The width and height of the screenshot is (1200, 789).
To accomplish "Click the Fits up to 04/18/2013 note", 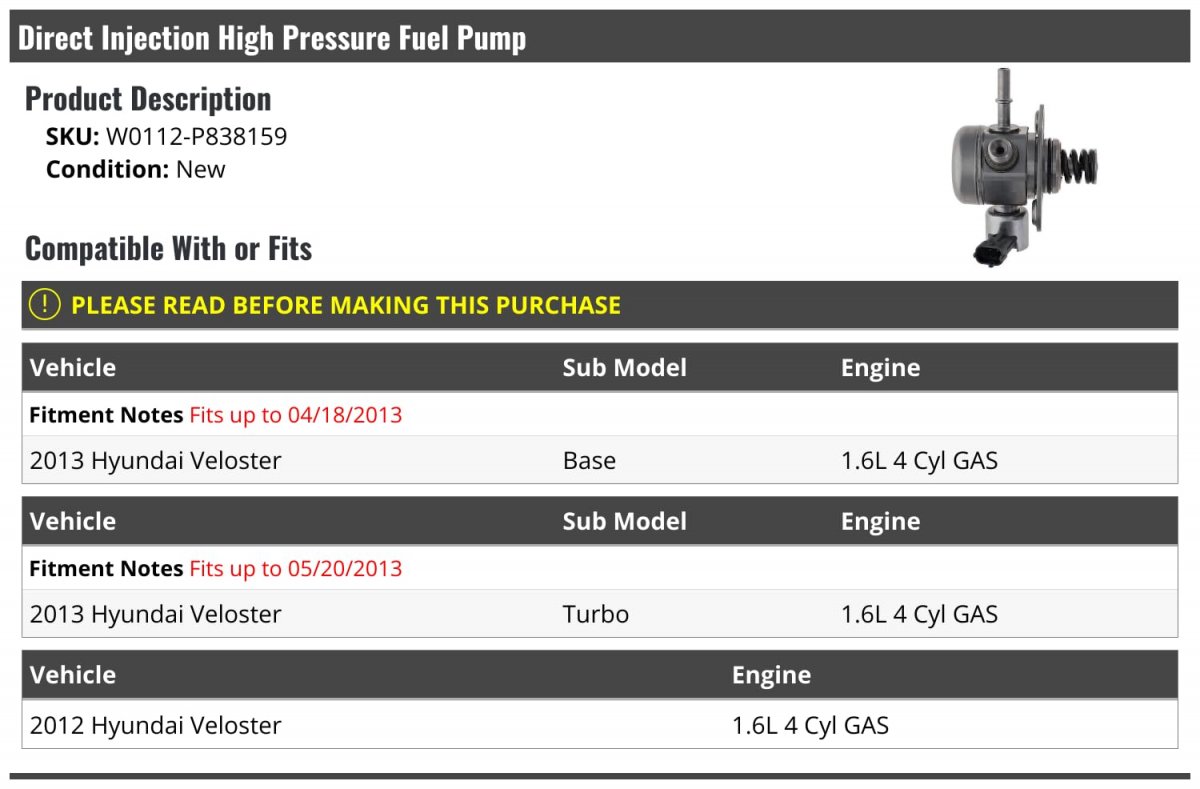I will 296,414.
